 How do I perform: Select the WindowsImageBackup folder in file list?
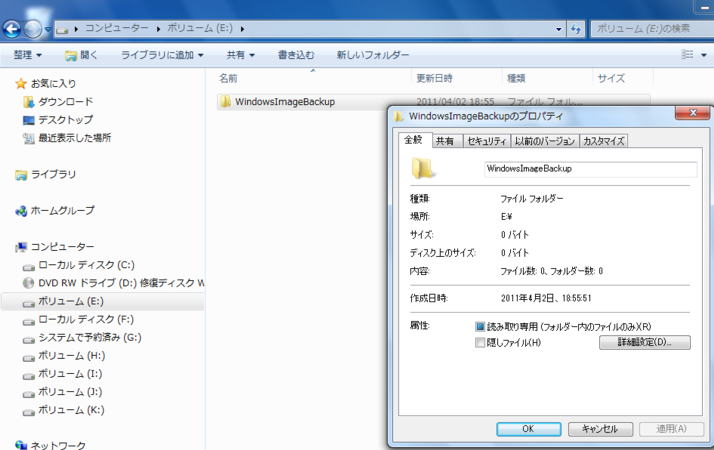point(285,102)
